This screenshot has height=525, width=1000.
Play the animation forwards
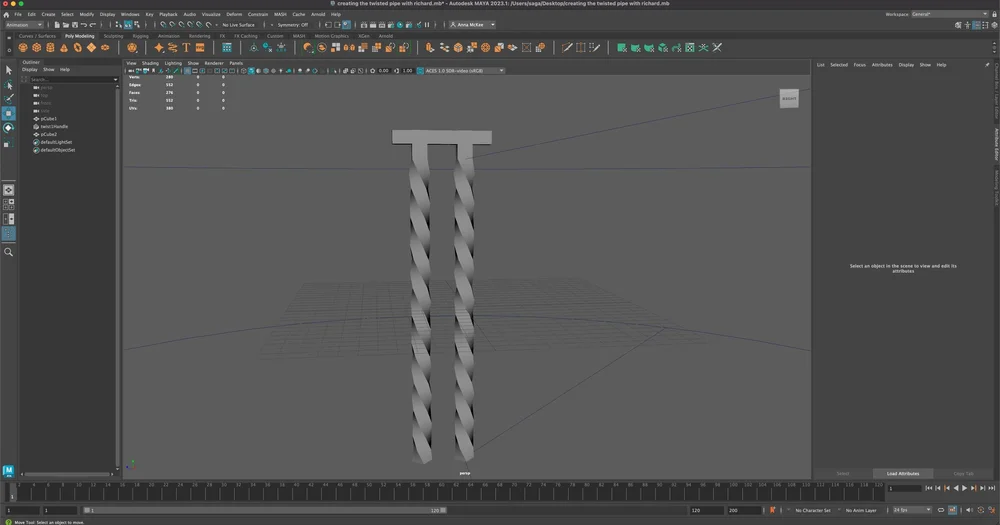[x=964, y=488]
